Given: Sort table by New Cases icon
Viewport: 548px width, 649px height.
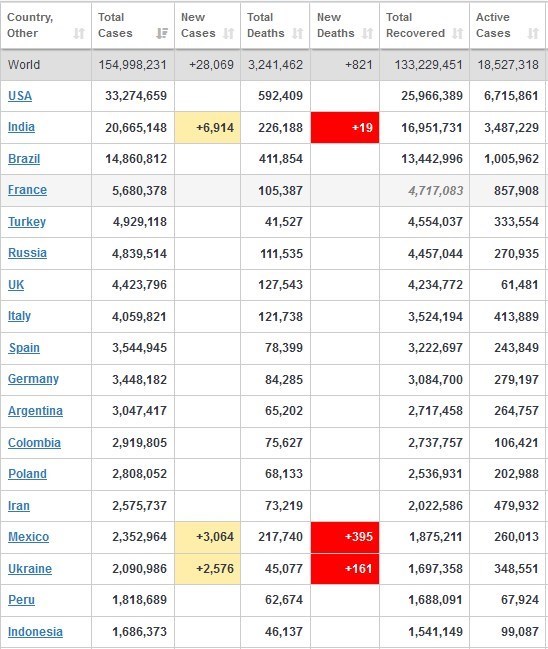Looking at the screenshot, I should 228,33.
